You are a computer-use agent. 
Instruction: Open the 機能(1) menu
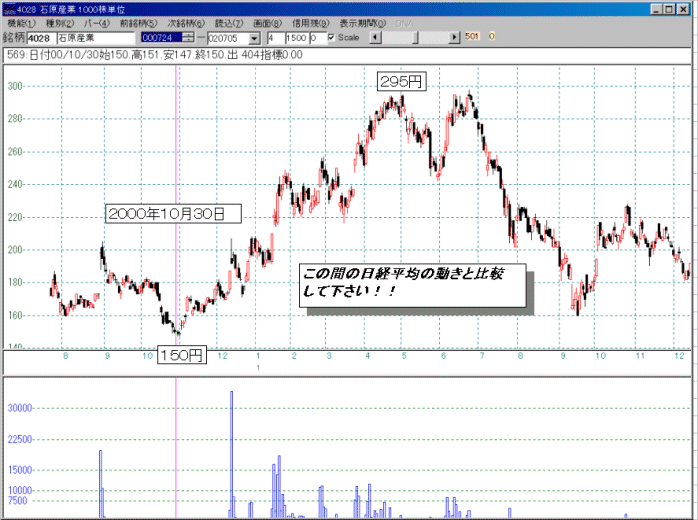tap(22, 22)
